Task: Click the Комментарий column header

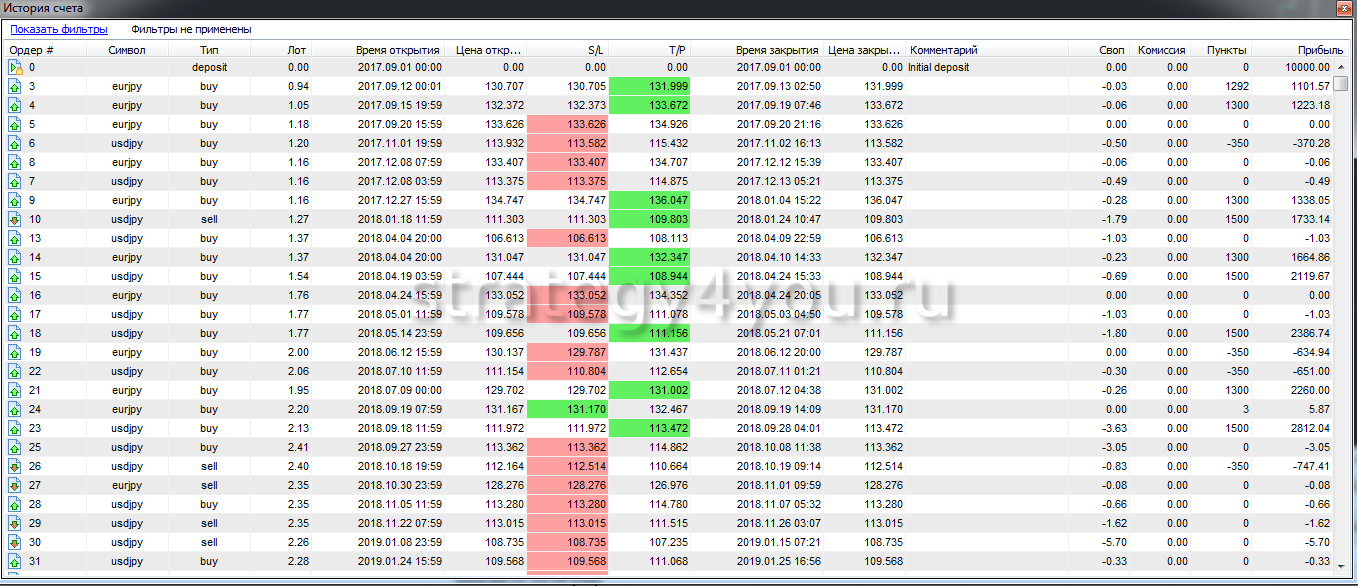Action: point(943,50)
